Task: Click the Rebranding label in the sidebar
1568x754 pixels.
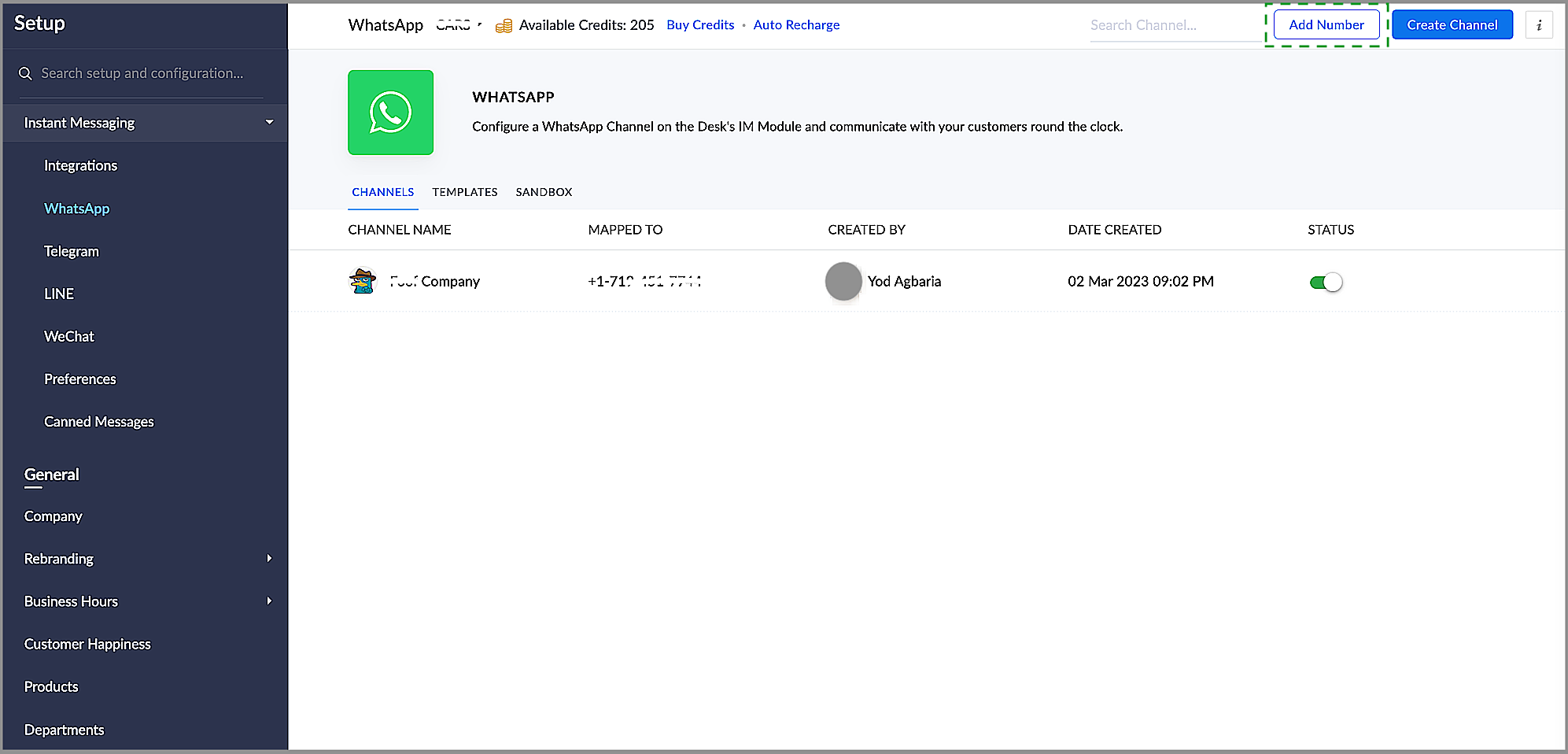Action: pos(59,559)
